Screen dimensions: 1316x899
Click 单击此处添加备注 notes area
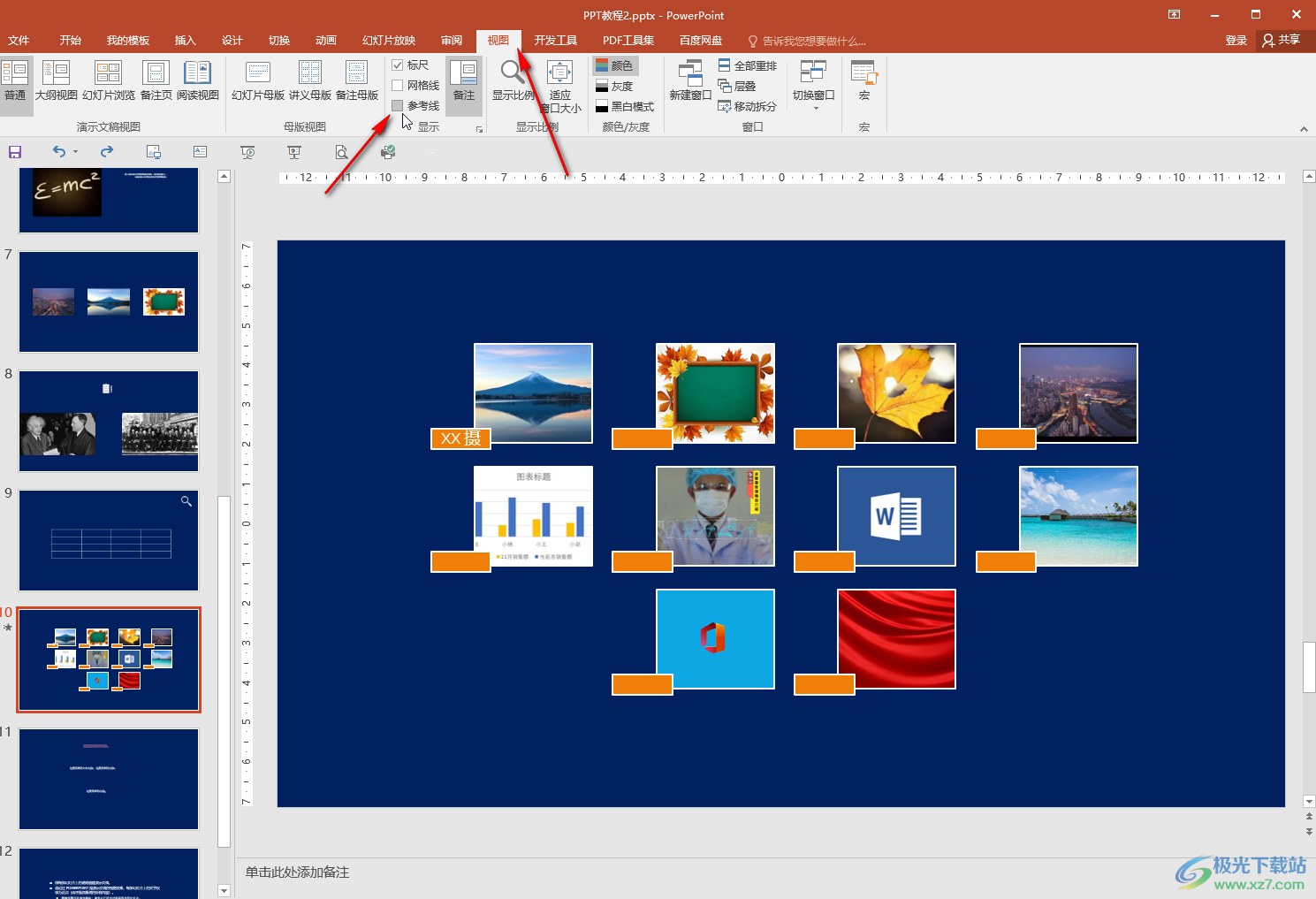click(298, 872)
